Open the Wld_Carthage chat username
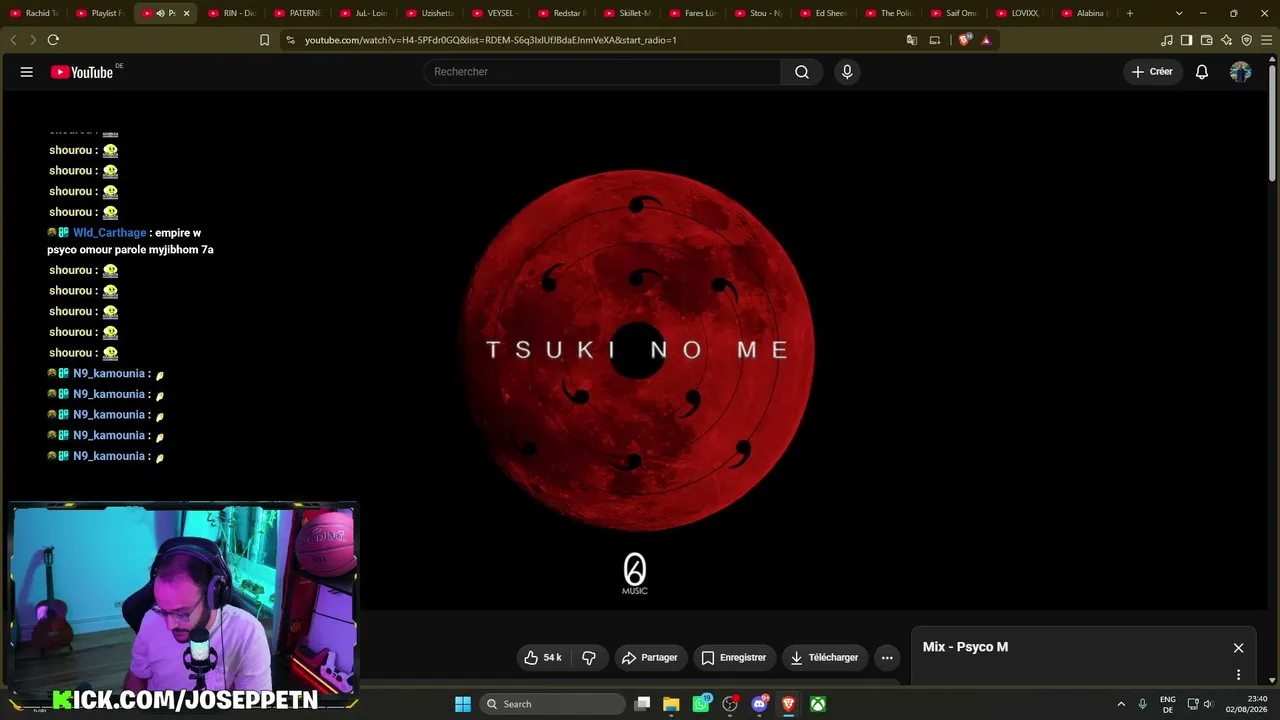Screen dimensions: 1280x720 (x=110, y=233)
